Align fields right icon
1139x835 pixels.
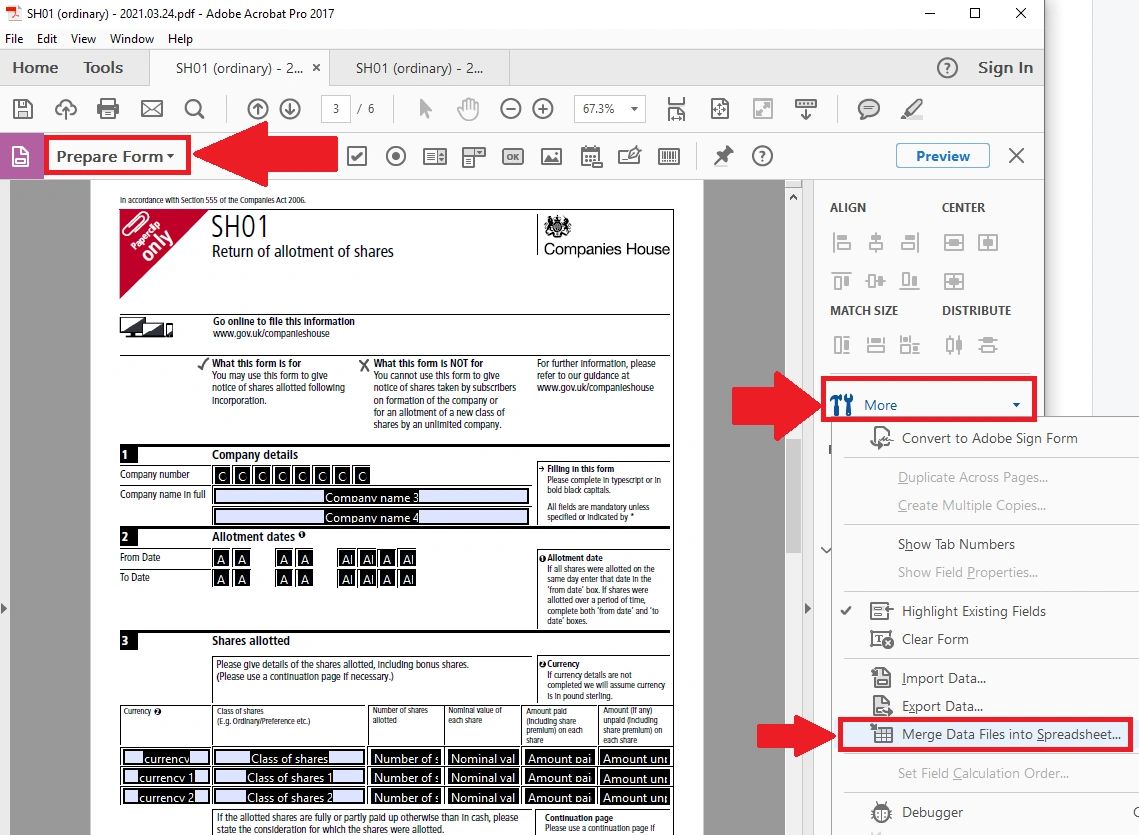[909, 242]
